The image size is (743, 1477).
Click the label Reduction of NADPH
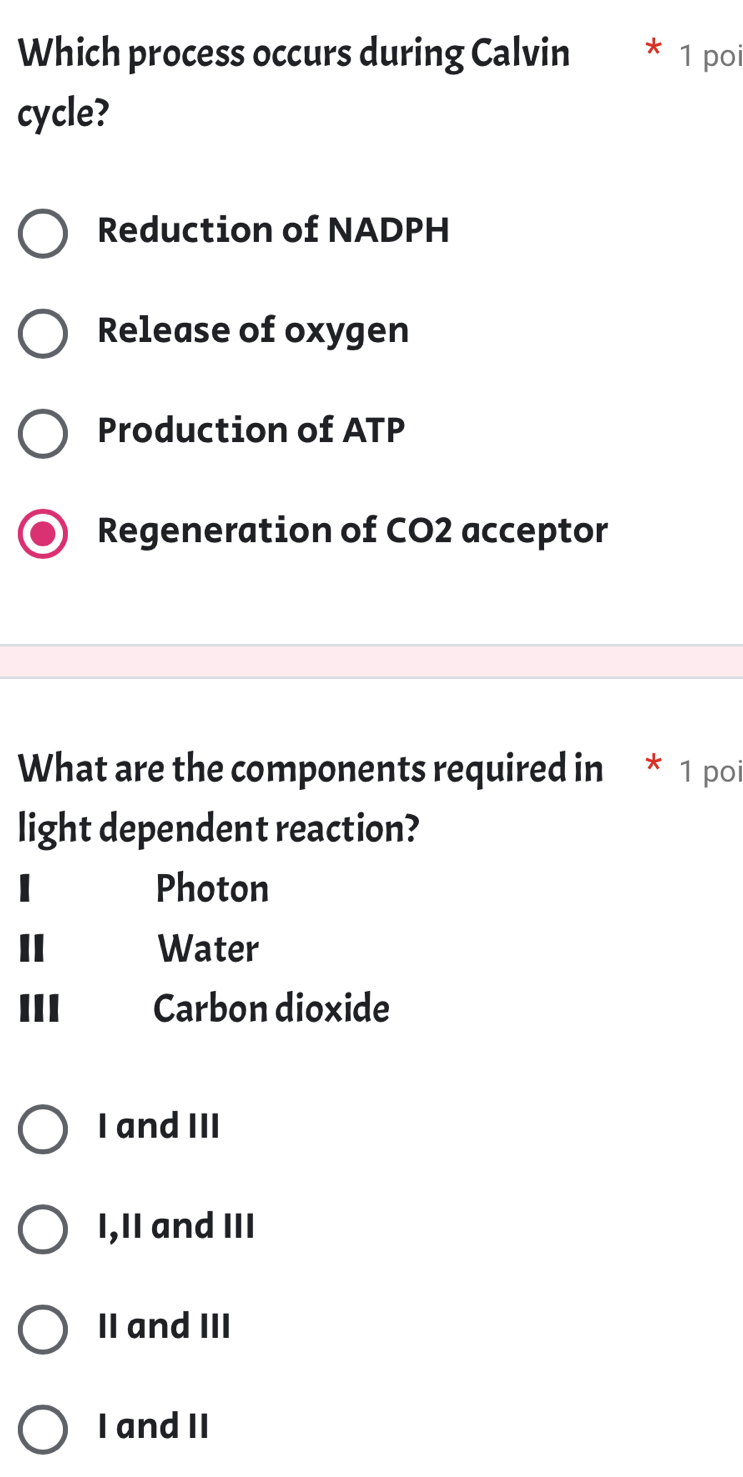[273, 230]
